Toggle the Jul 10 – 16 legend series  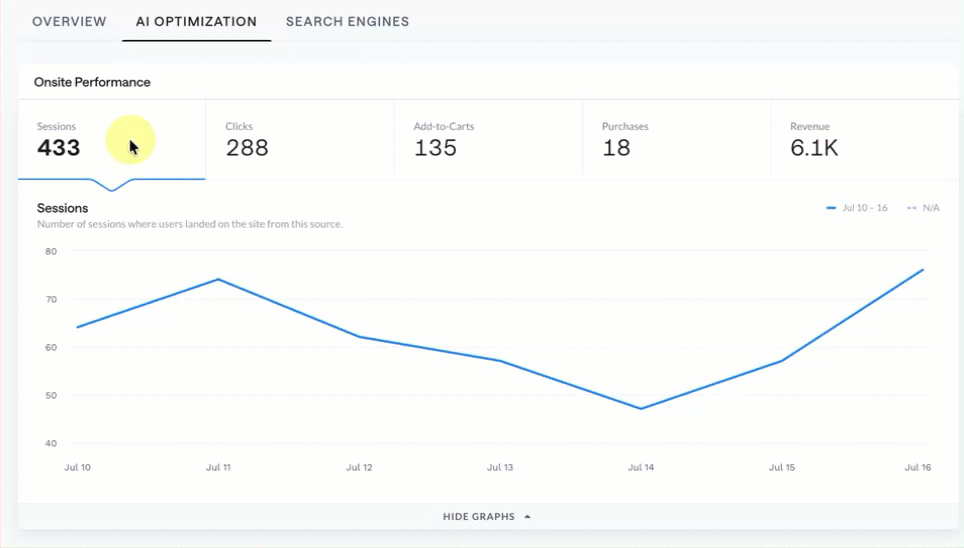coord(857,208)
